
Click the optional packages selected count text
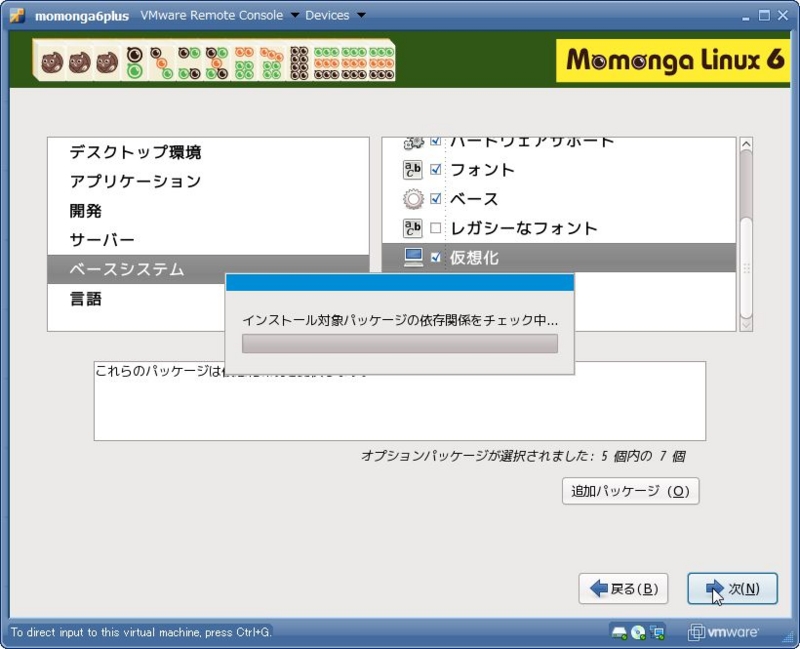tap(522, 456)
